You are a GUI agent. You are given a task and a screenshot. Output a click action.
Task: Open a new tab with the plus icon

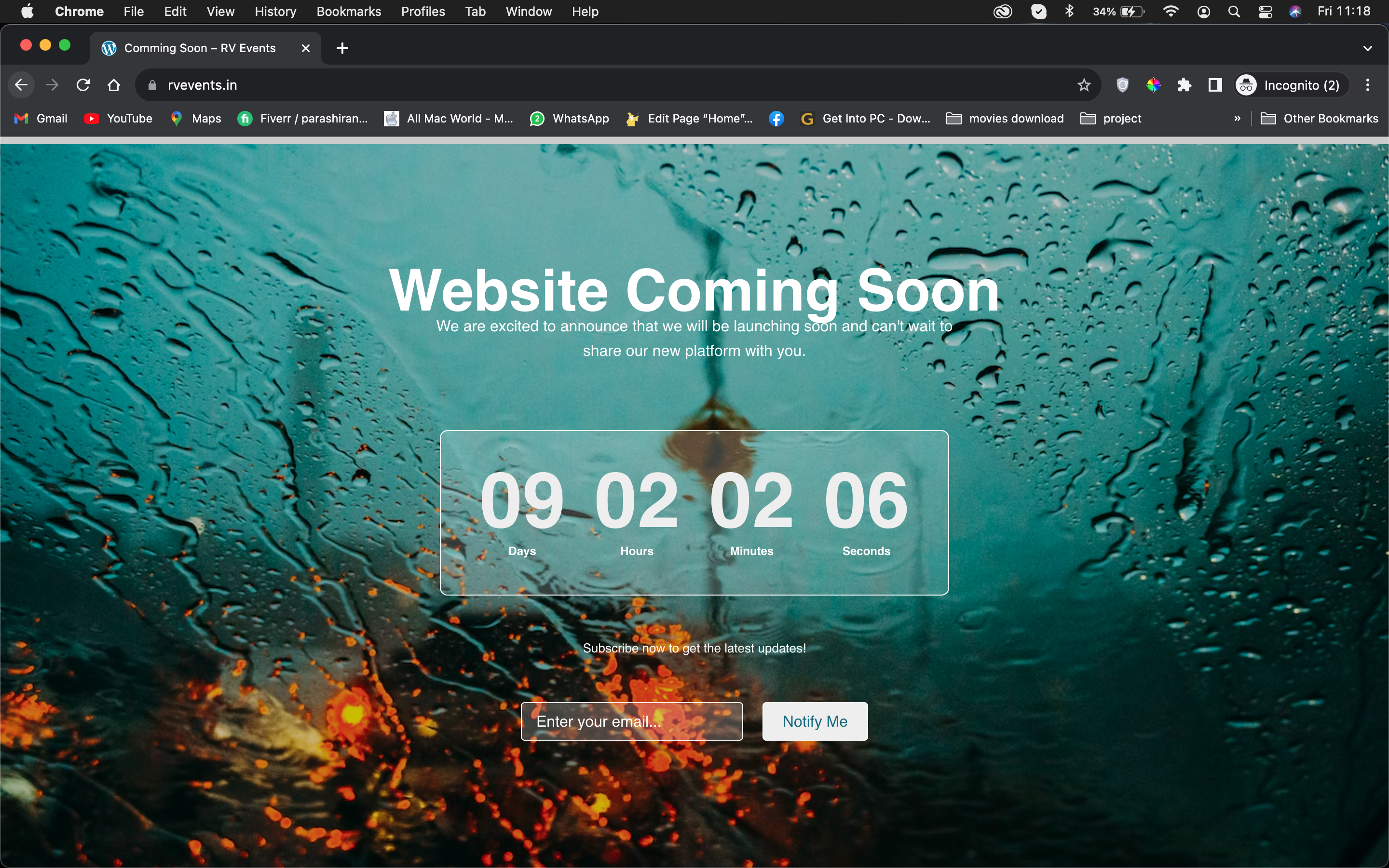click(x=342, y=48)
